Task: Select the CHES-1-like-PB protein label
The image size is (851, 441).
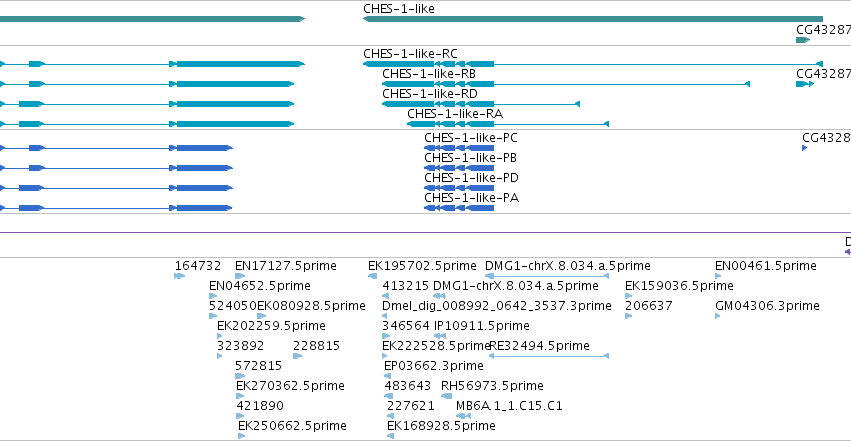Action: pyautogui.click(x=471, y=158)
